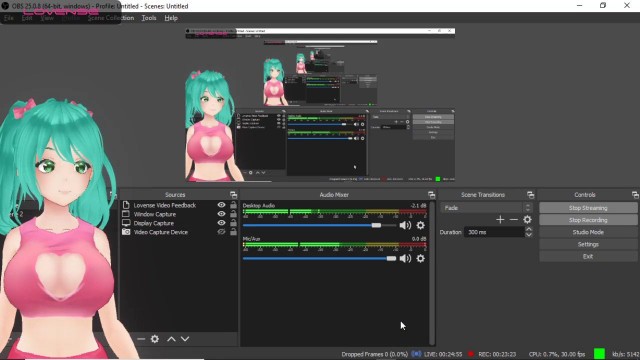Remove scene transition with minus icon
640x360 pixels.
tap(514, 220)
